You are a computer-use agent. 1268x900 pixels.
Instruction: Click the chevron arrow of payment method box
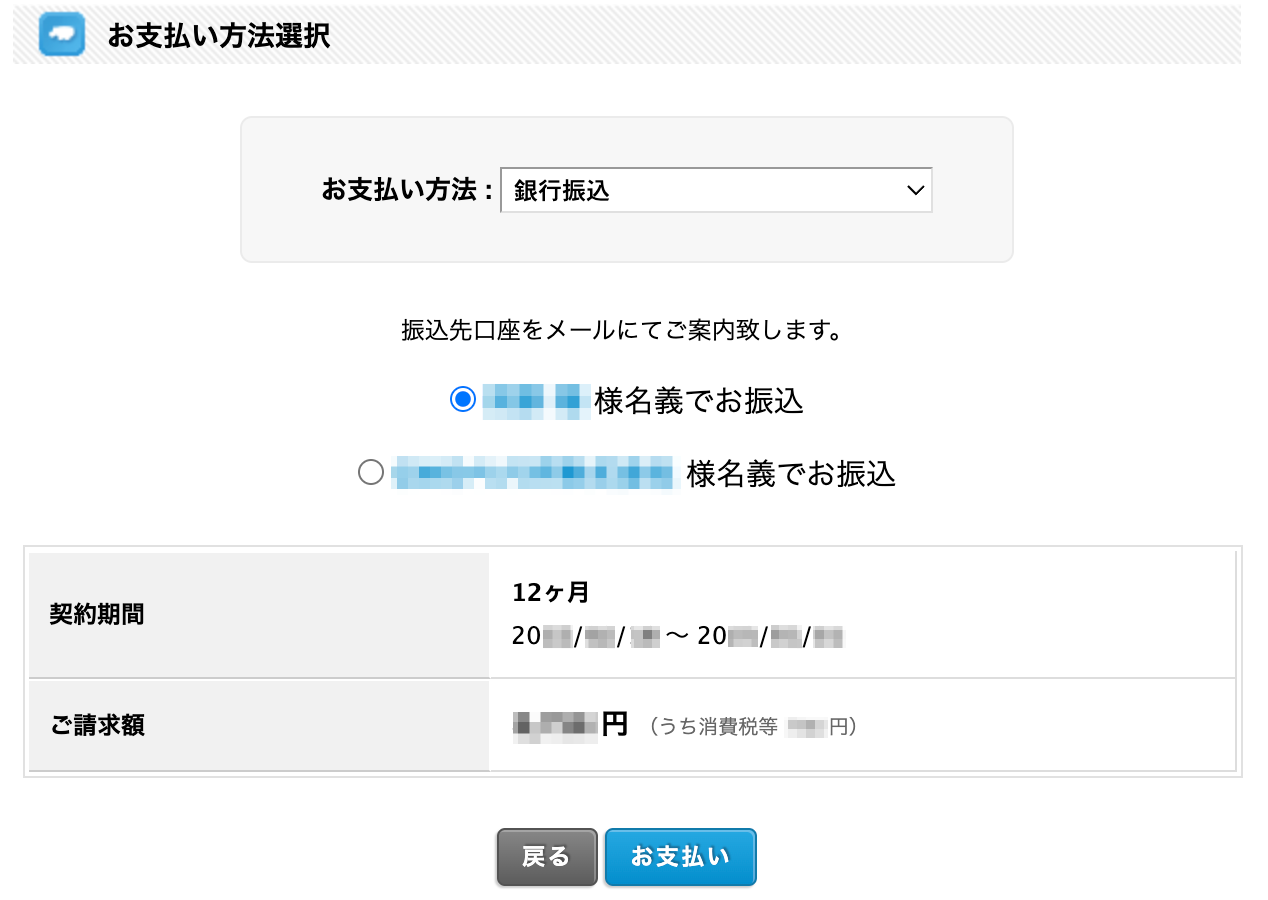coord(914,190)
